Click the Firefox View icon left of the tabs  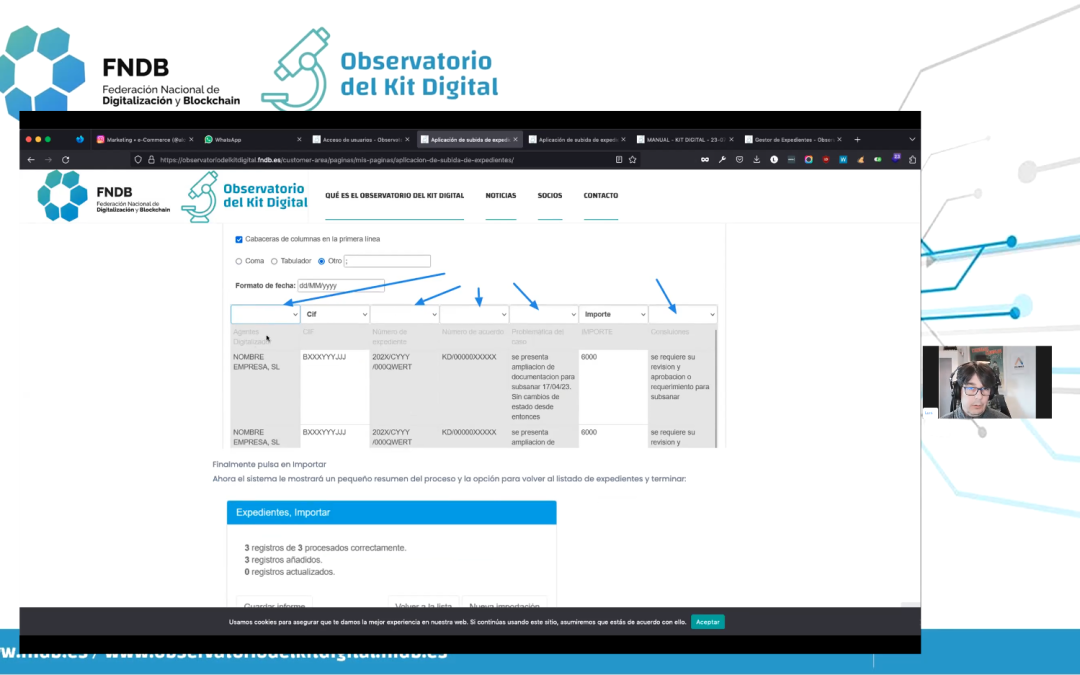80,139
